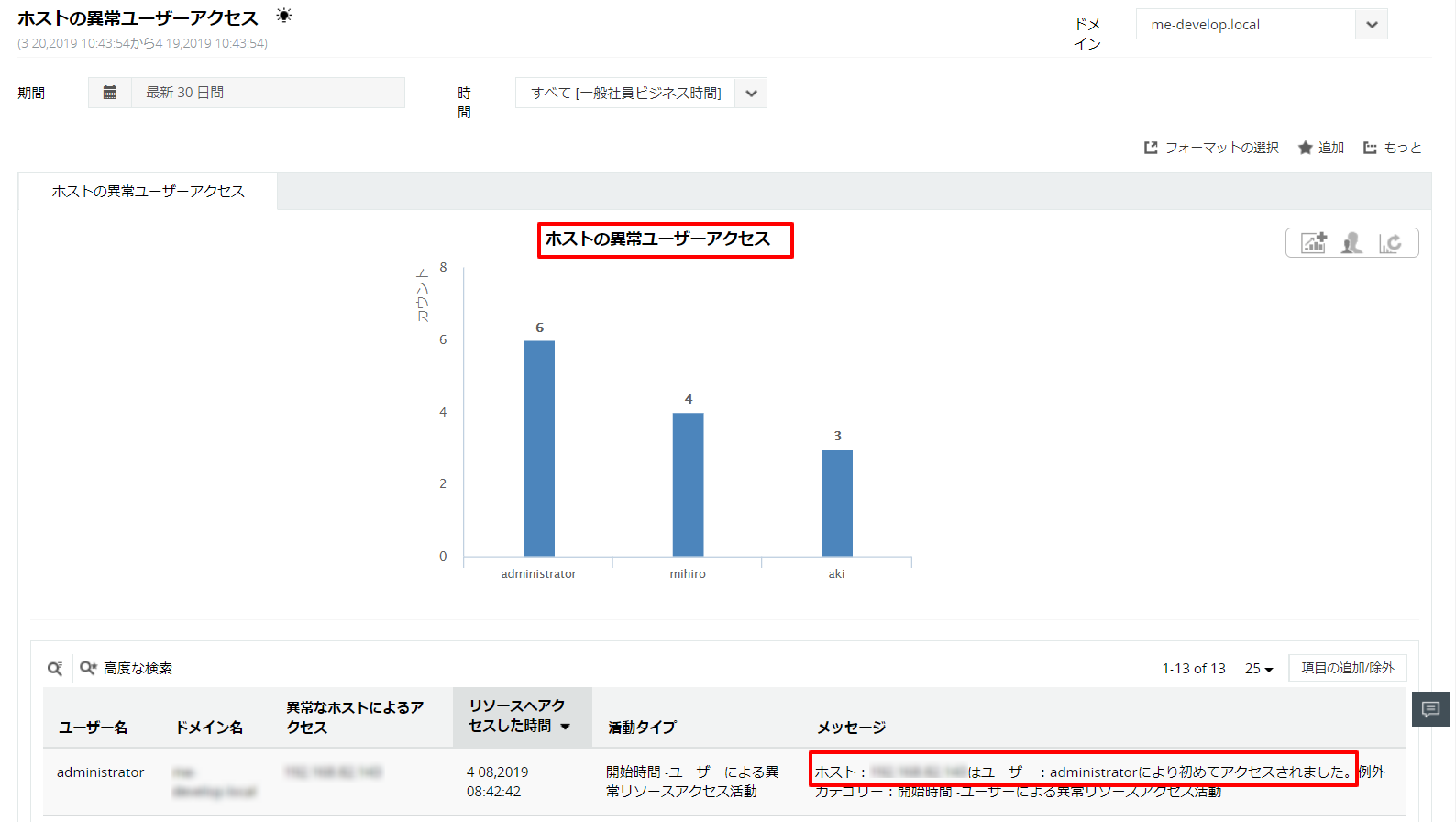Sort by リソースへアクセスした時間 column

[x=519, y=716]
